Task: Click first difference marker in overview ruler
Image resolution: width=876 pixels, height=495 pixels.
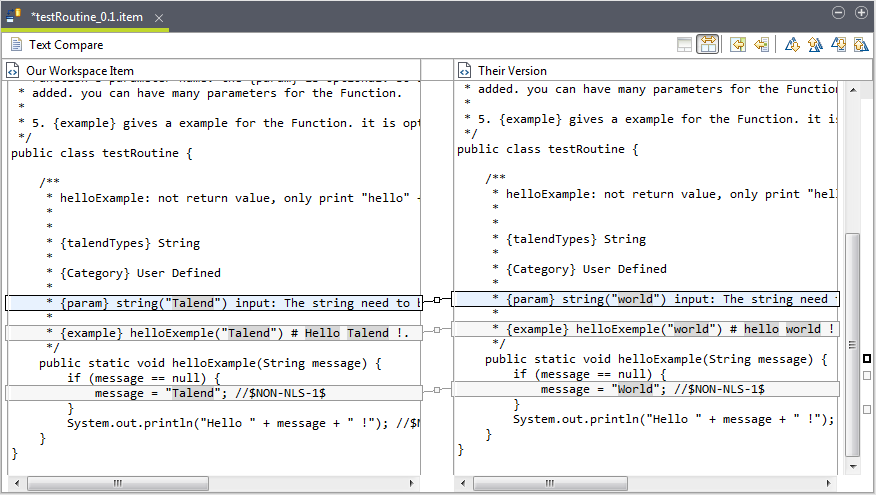Action: click(x=867, y=358)
